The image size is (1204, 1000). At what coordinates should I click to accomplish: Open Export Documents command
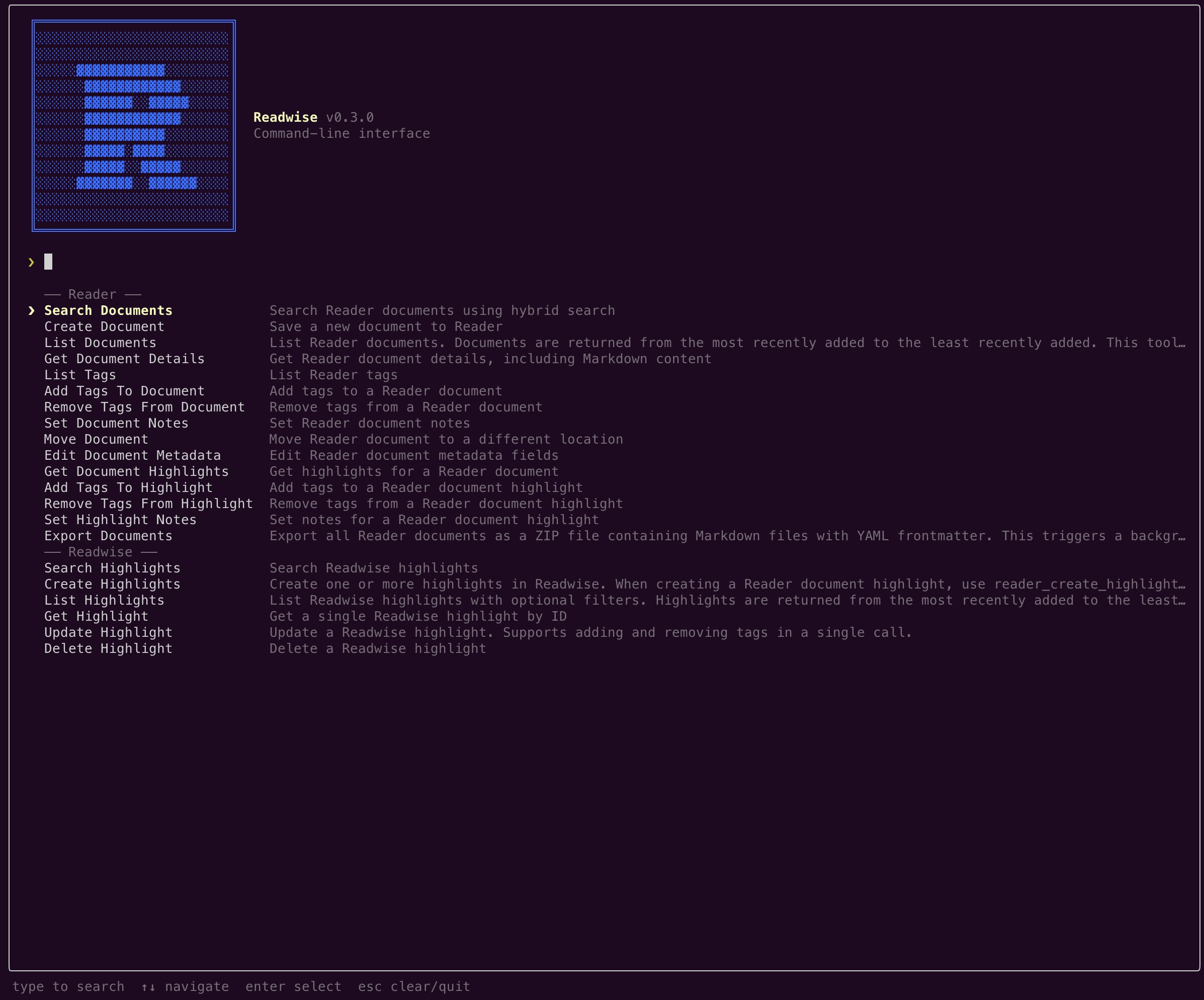point(108,536)
